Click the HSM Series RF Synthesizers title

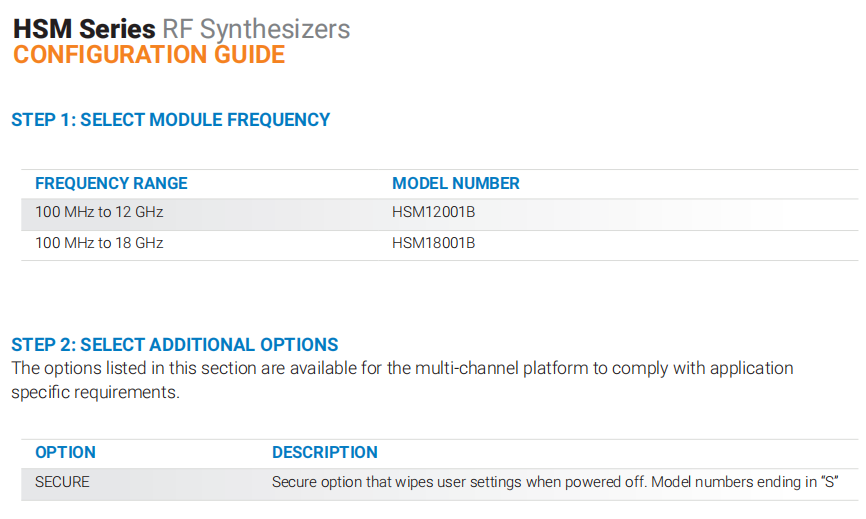[x=182, y=29]
